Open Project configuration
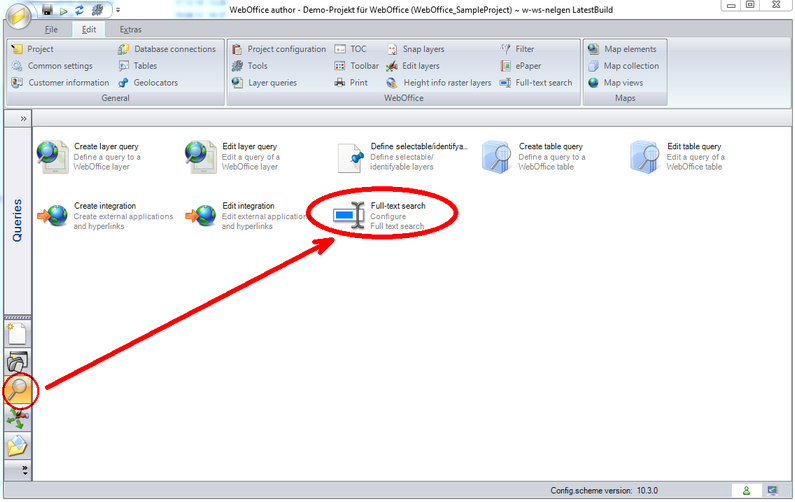 point(279,49)
